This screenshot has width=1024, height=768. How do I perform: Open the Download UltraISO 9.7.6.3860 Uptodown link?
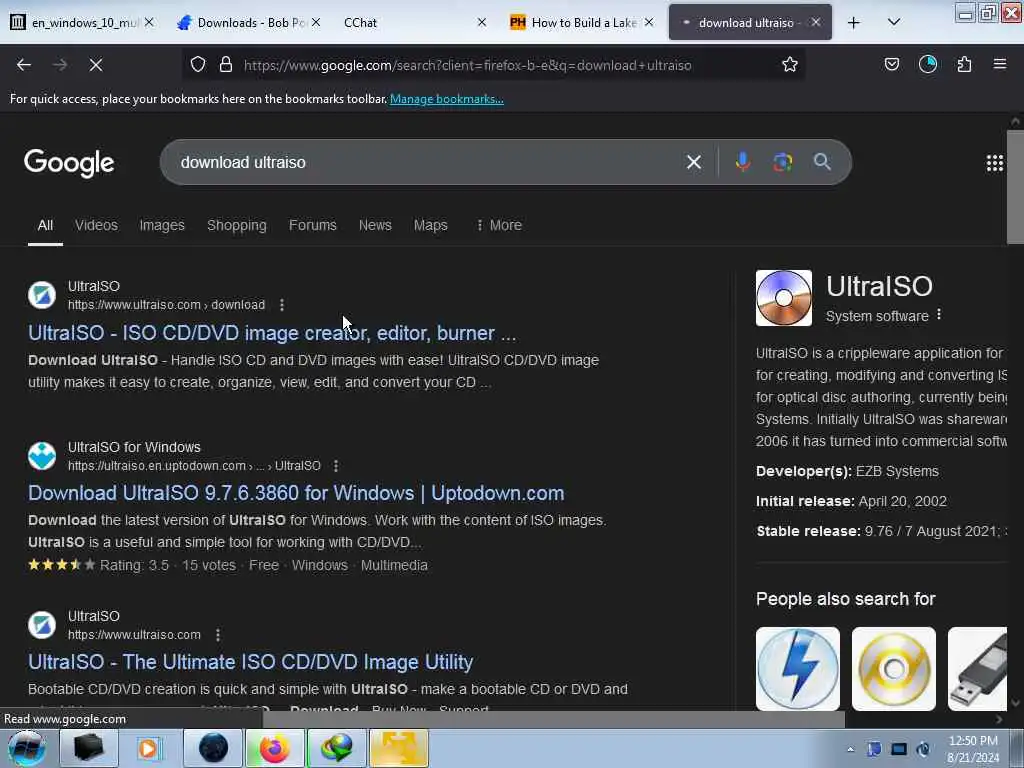pos(296,493)
